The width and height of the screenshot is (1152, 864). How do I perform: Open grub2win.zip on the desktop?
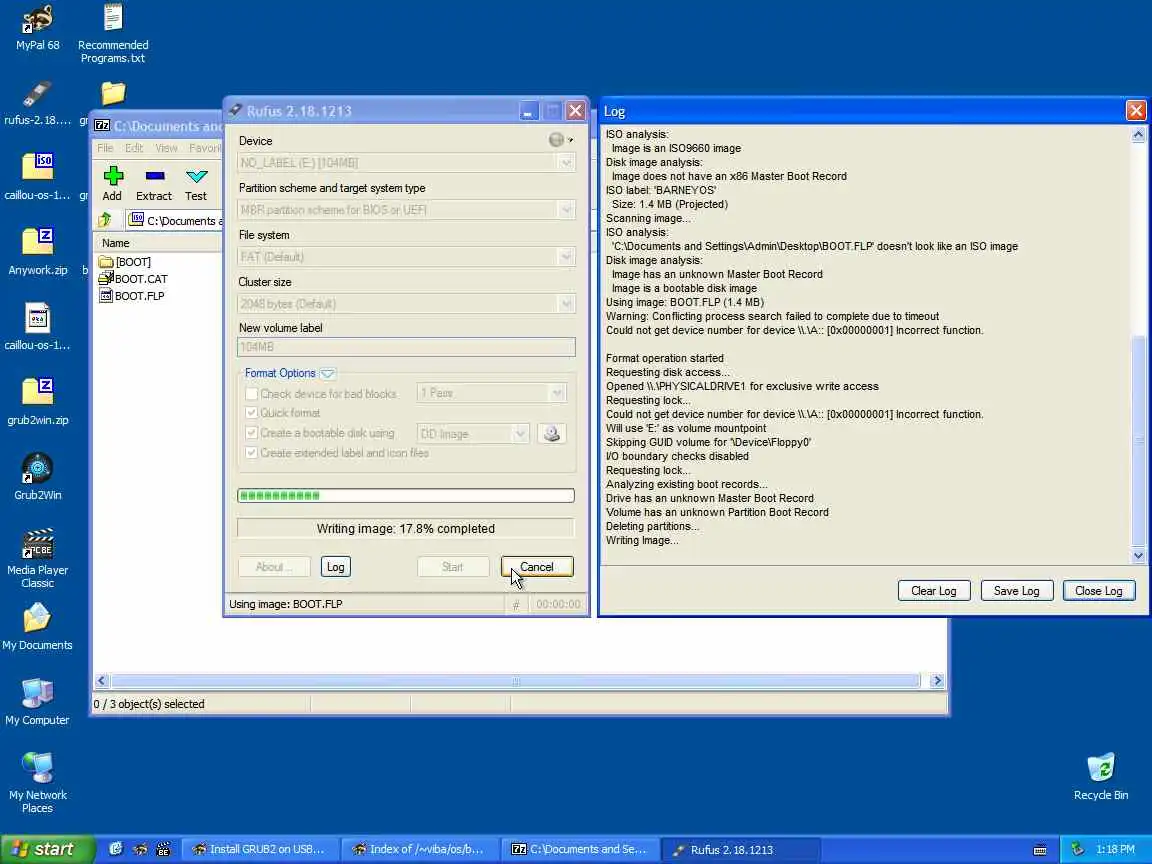tap(37, 402)
